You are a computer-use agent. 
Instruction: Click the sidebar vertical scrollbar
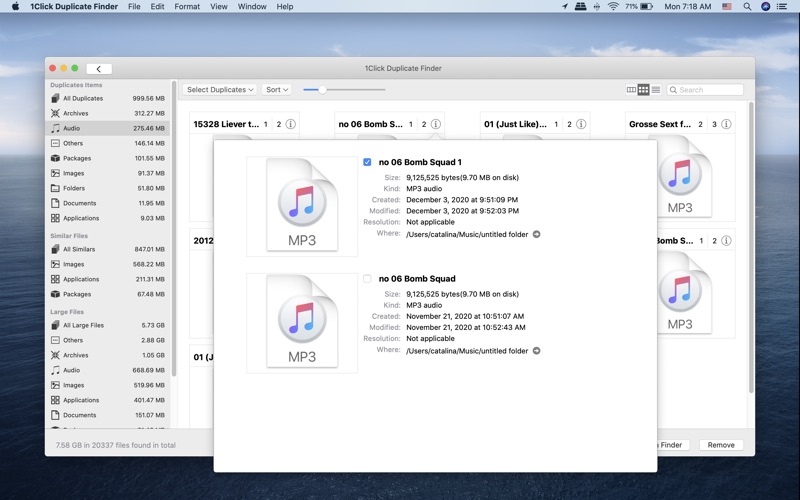174,229
